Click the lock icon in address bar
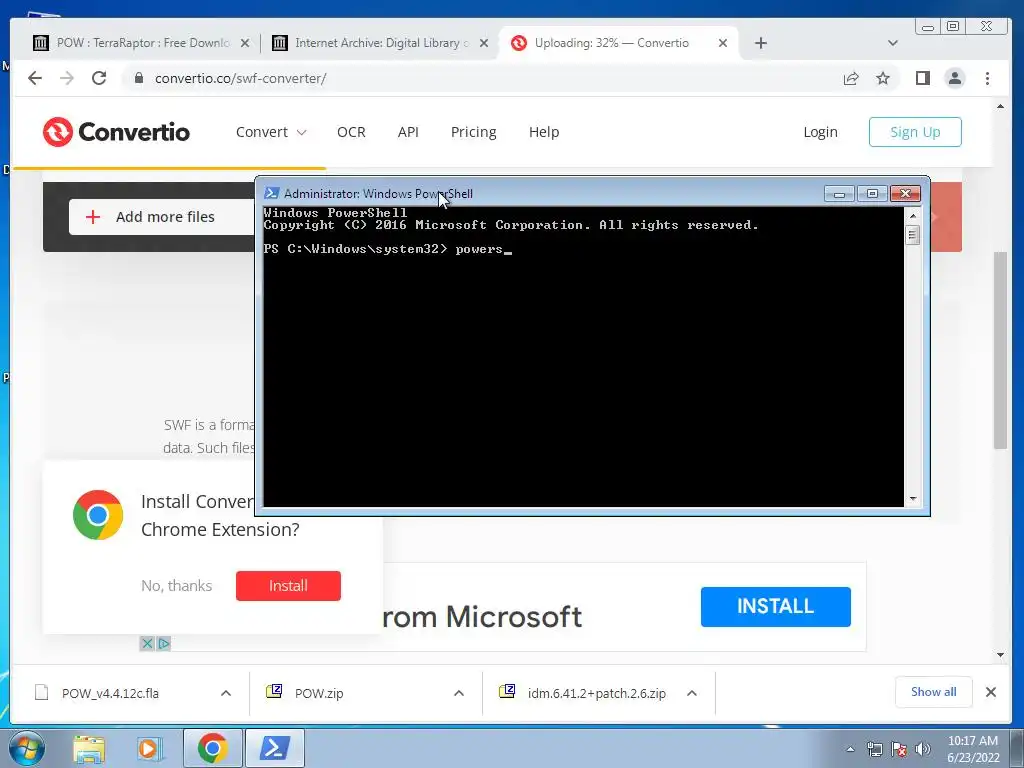This screenshot has width=1024, height=768. [x=138, y=78]
